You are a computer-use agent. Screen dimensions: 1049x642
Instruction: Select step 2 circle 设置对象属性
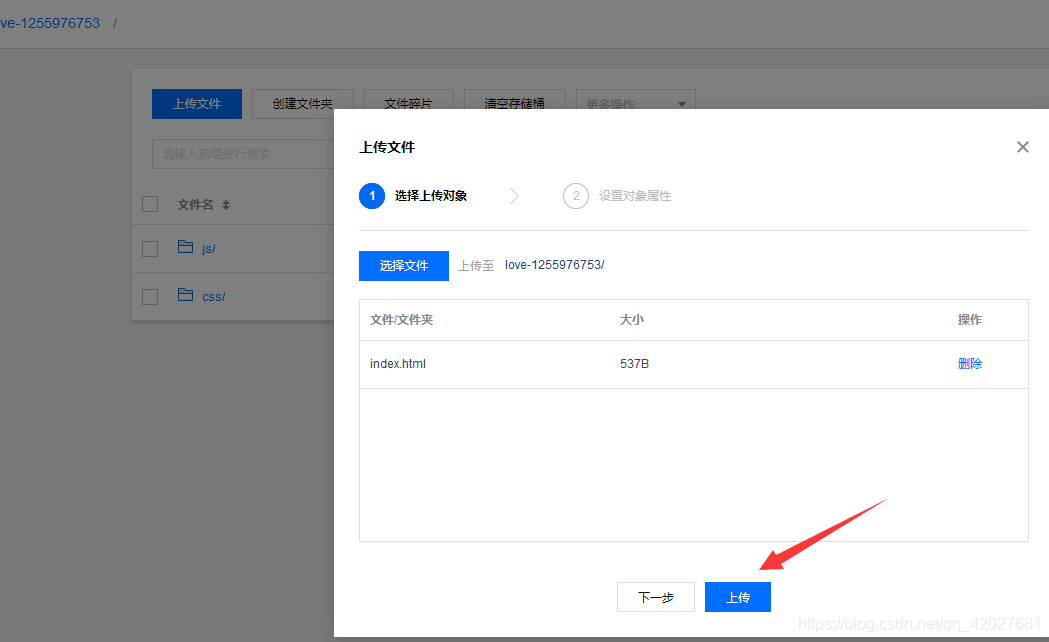[x=575, y=196]
